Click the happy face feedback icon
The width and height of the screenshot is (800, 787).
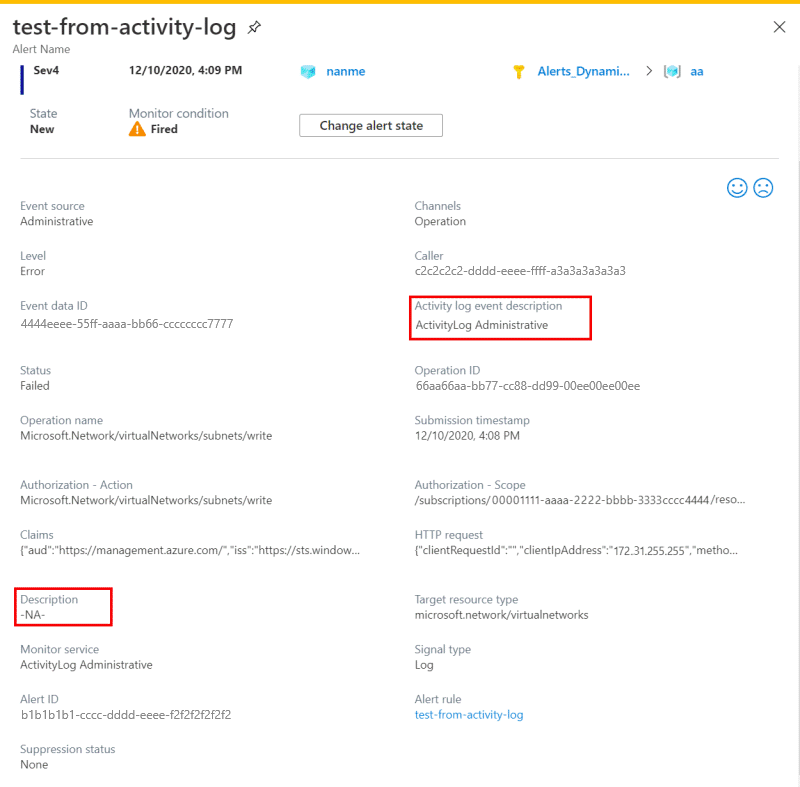pyautogui.click(x=737, y=188)
